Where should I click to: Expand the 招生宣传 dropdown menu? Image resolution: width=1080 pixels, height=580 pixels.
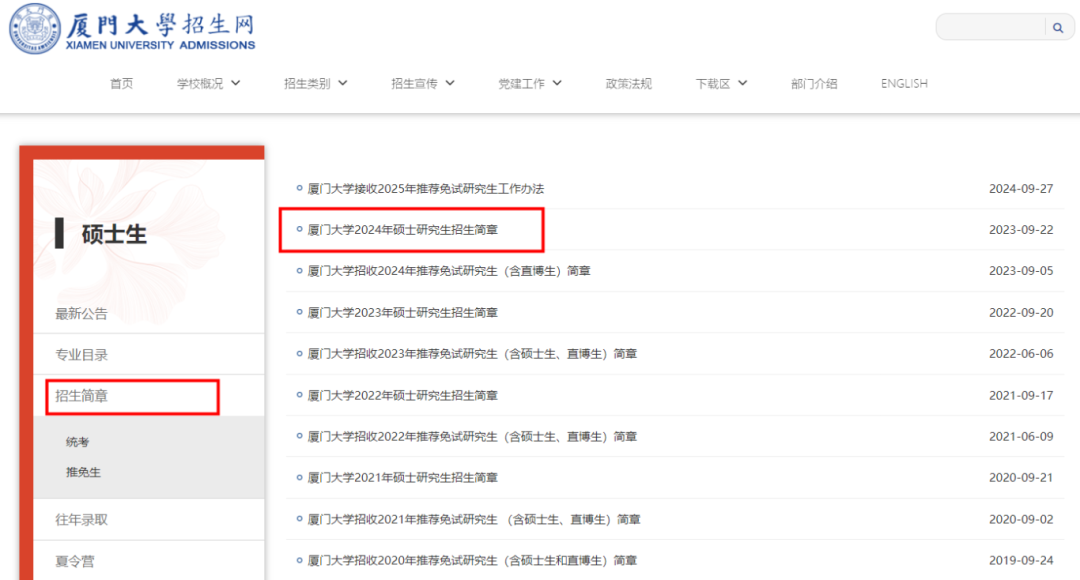423,83
